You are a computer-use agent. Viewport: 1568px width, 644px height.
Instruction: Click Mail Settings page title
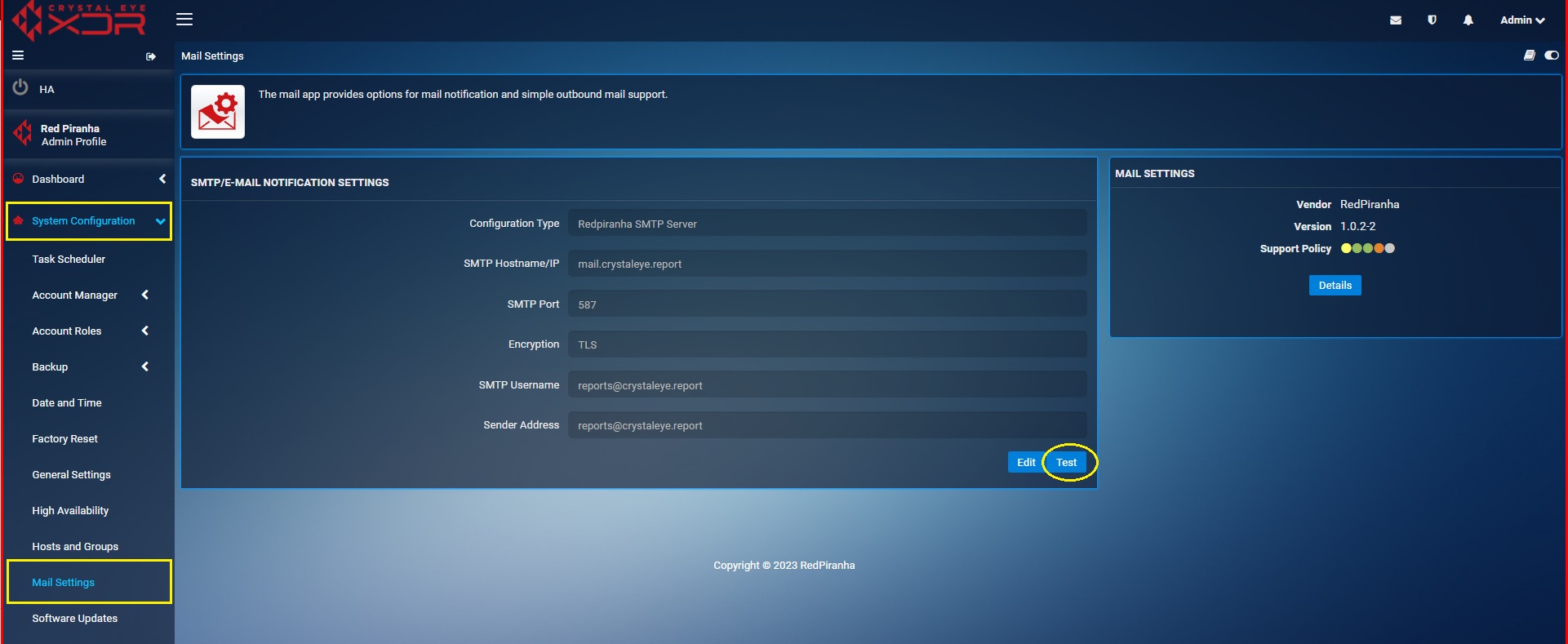click(x=212, y=56)
